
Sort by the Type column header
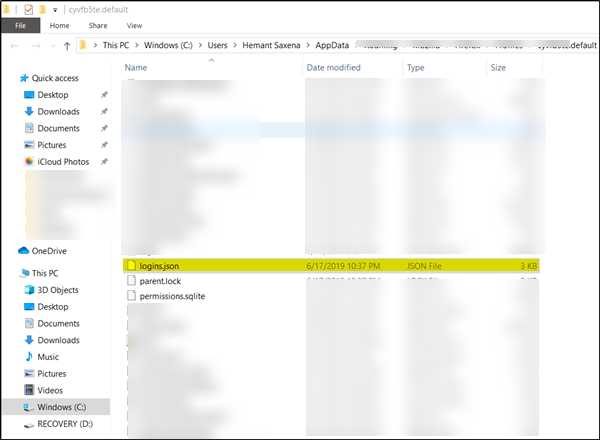tap(416, 68)
